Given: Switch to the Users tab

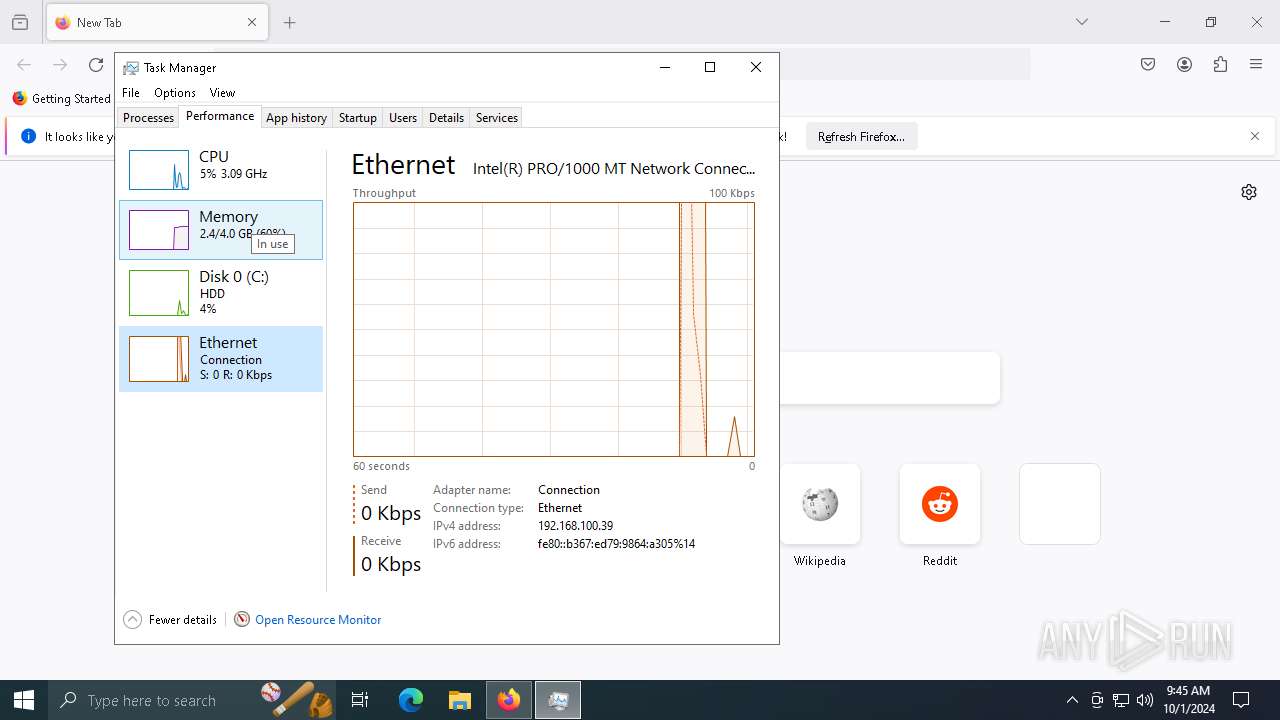Looking at the screenshot, I should point(403,117).
